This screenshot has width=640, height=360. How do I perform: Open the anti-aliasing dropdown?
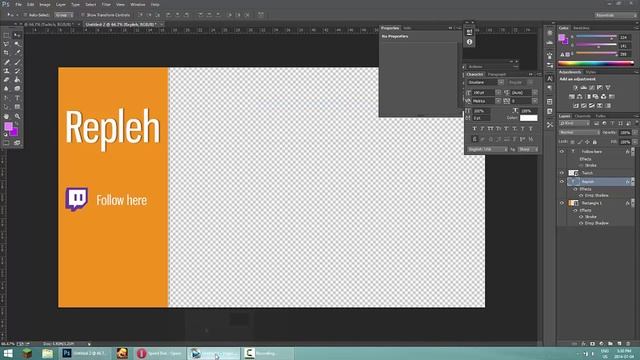[x=528, y=149]
